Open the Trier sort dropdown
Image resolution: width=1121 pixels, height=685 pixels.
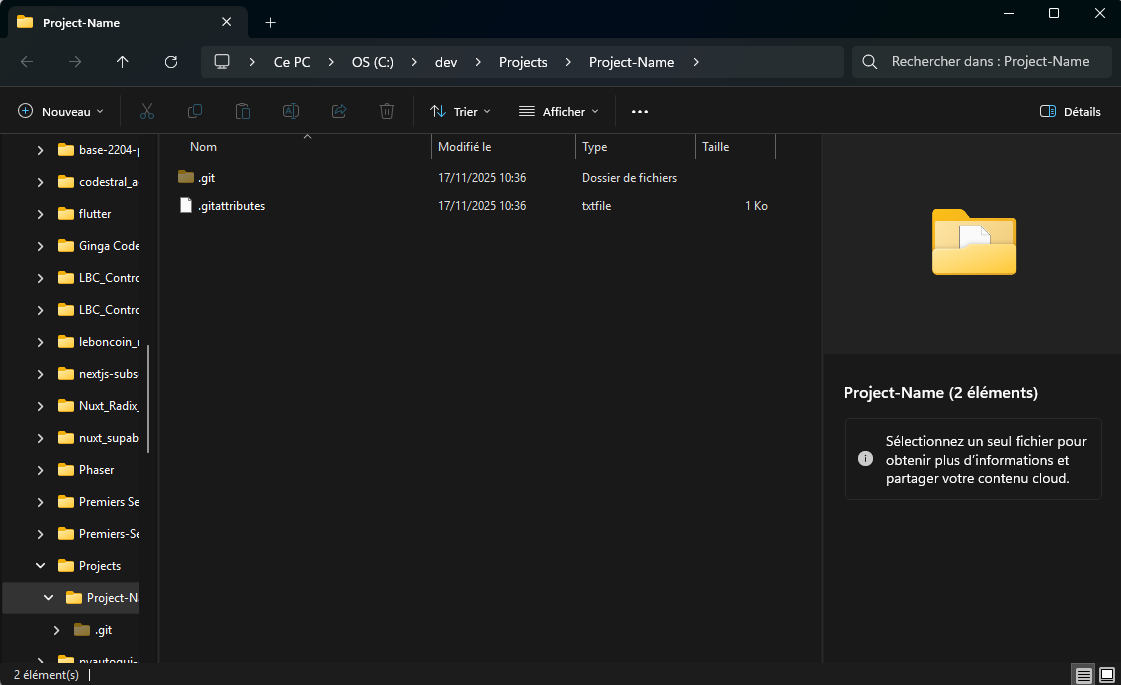(460, 112)
